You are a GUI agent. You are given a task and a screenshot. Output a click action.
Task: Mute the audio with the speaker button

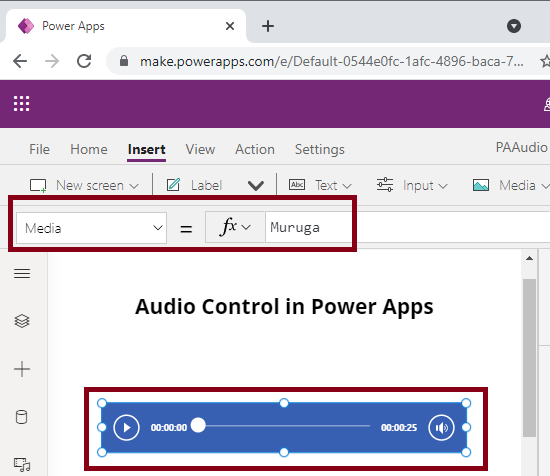[441, 427]
